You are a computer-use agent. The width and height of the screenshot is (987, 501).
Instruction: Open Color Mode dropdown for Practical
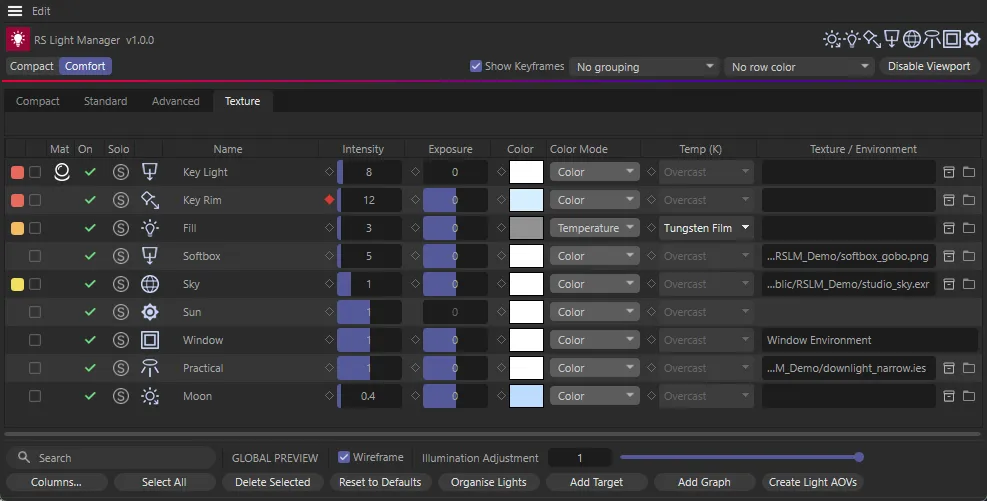click(594, 368)
